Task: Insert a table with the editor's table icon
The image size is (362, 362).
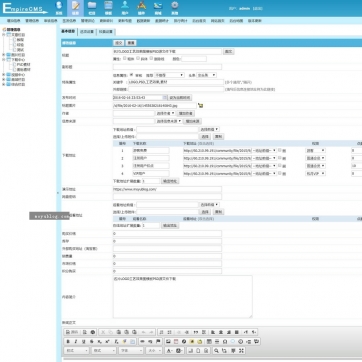Action: pyautogui.click(x=209, y=341)
